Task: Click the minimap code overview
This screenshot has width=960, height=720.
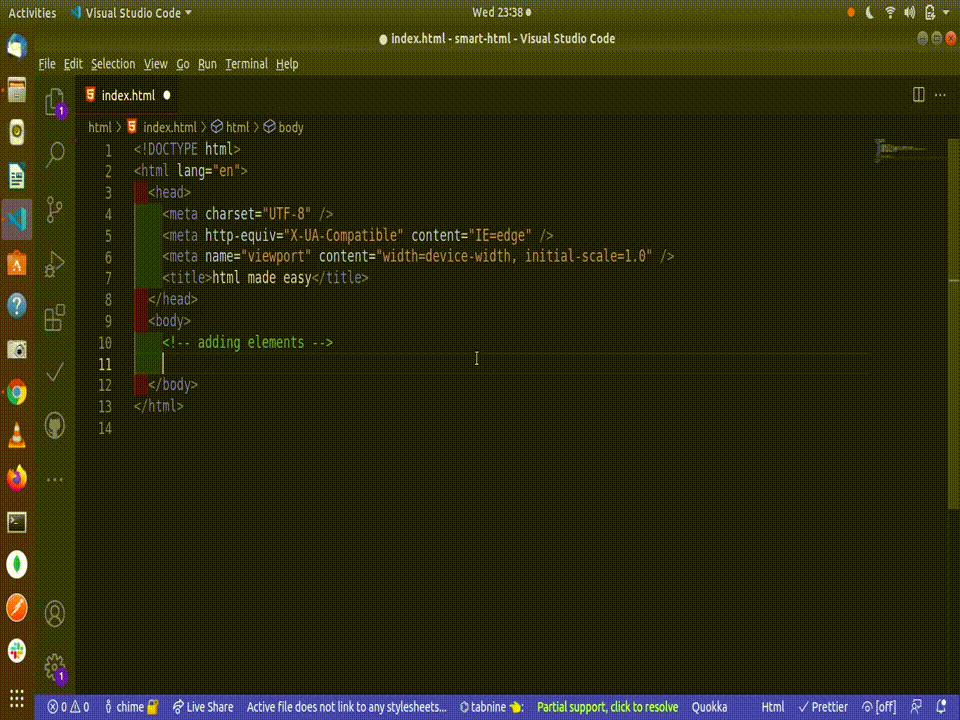Action: click(x=909, y=150)
